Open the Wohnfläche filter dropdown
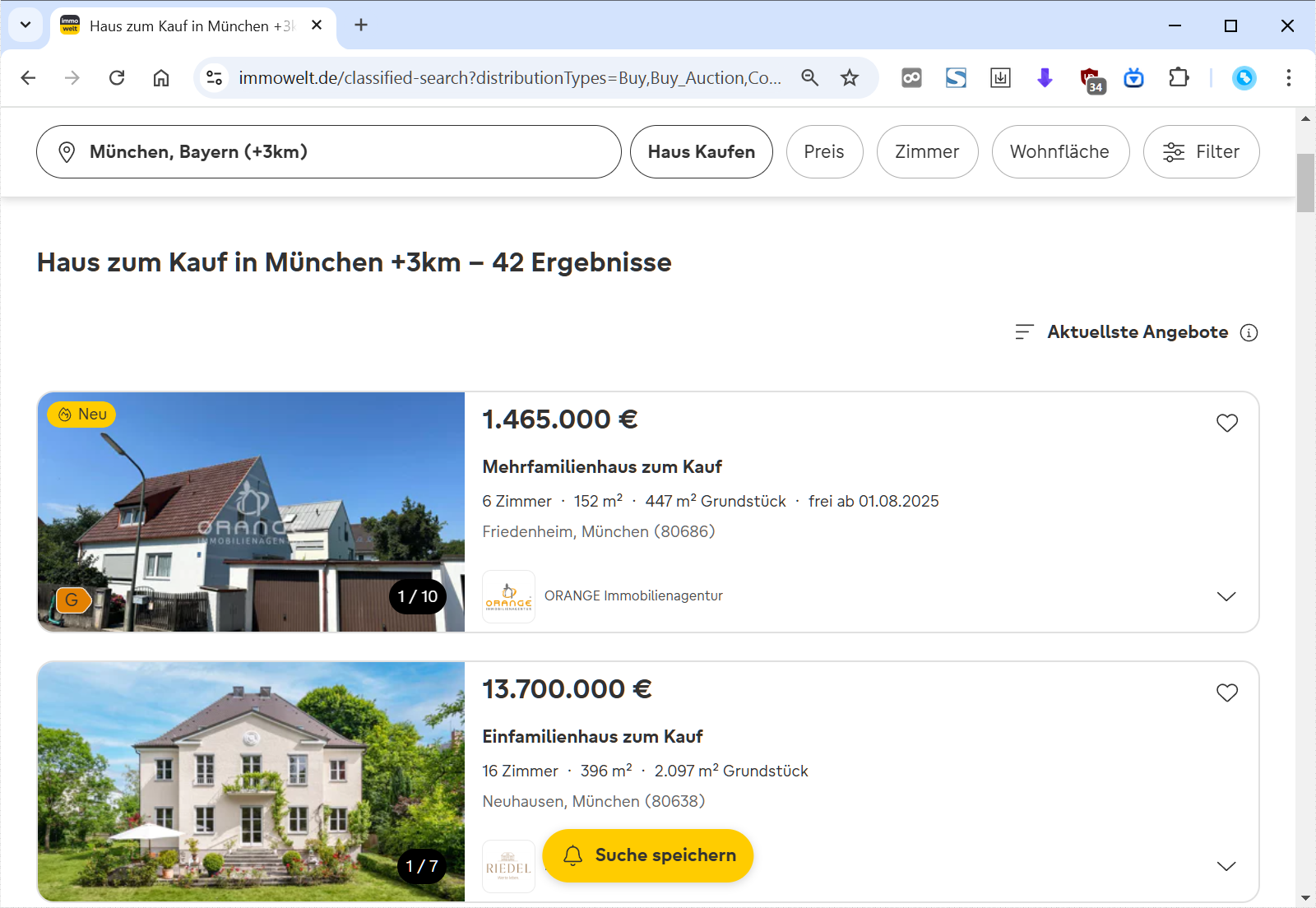This screenshot has height=908, width=1316. 1059,152
